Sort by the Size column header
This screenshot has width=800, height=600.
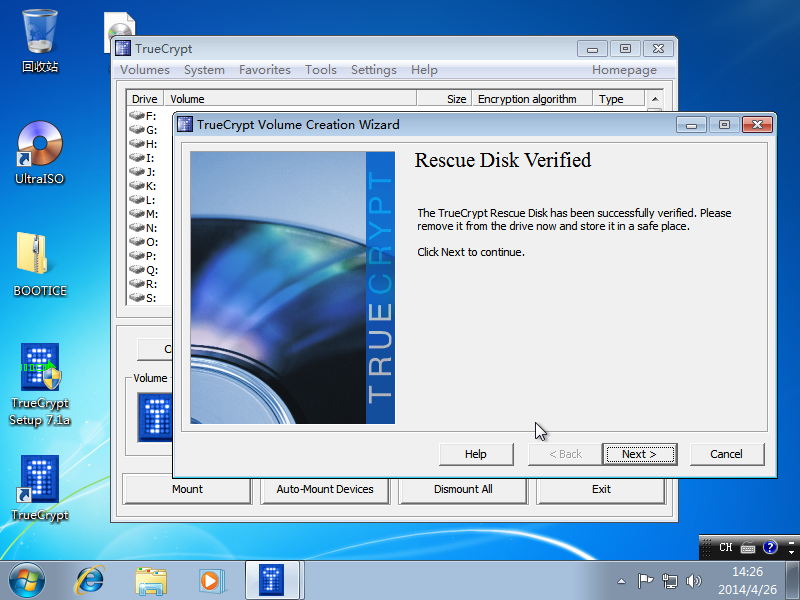(x=444, y=99)
